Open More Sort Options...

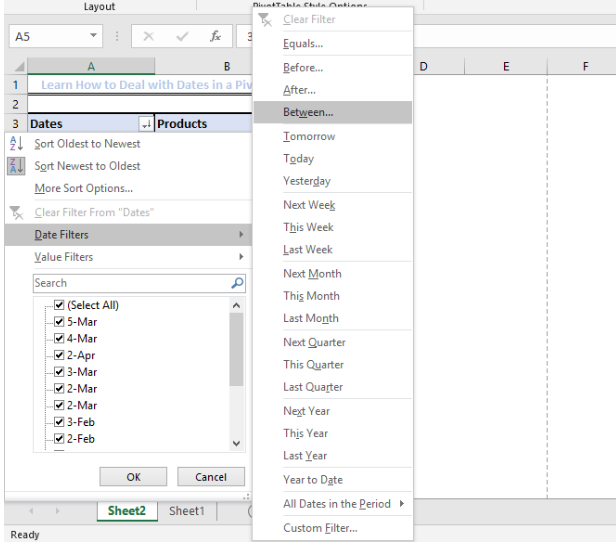(x=128, y=189)
